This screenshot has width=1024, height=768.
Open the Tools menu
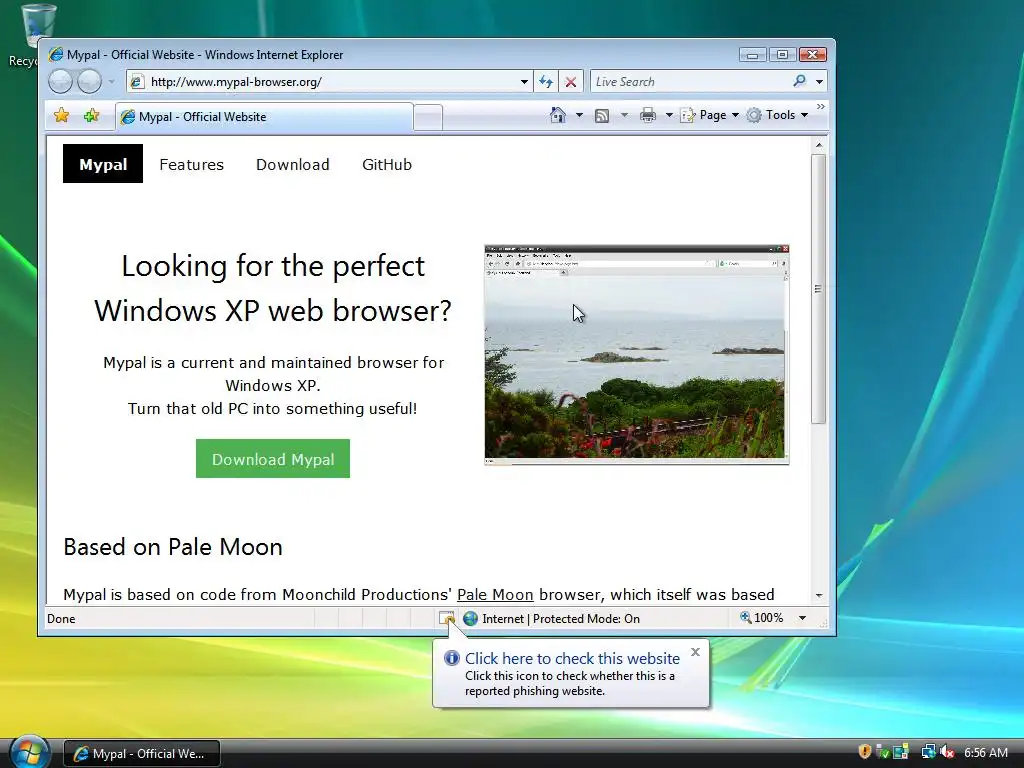pyautogui.click(x=777, y=115)
